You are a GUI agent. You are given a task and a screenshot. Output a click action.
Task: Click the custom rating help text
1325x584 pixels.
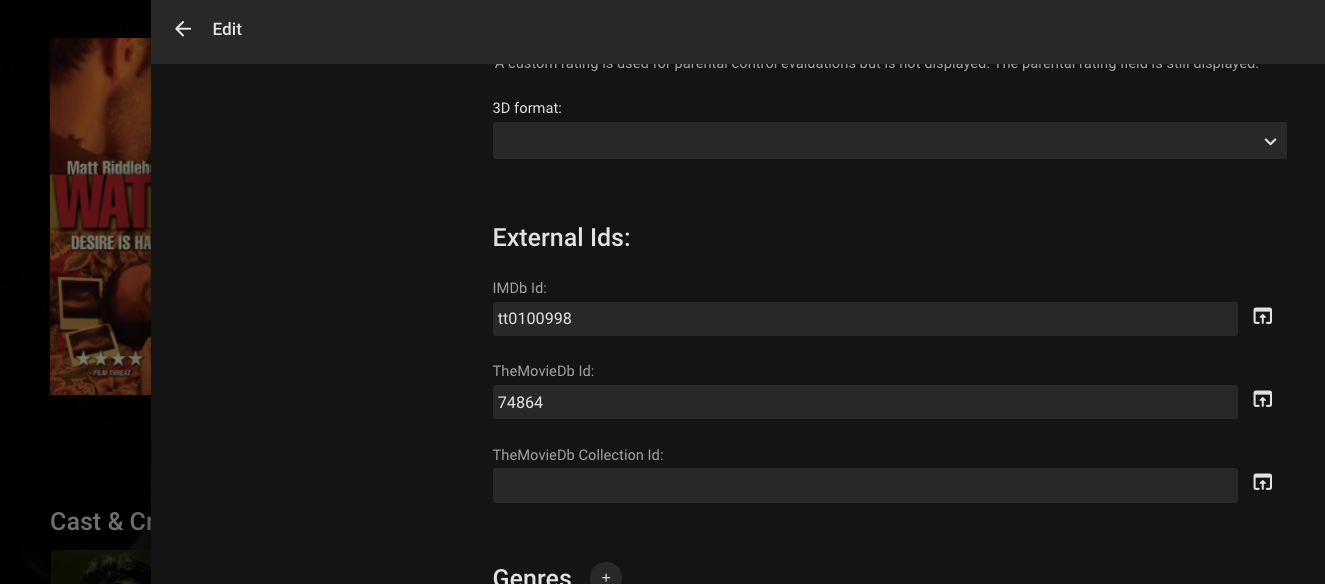(x=876, y=66)
